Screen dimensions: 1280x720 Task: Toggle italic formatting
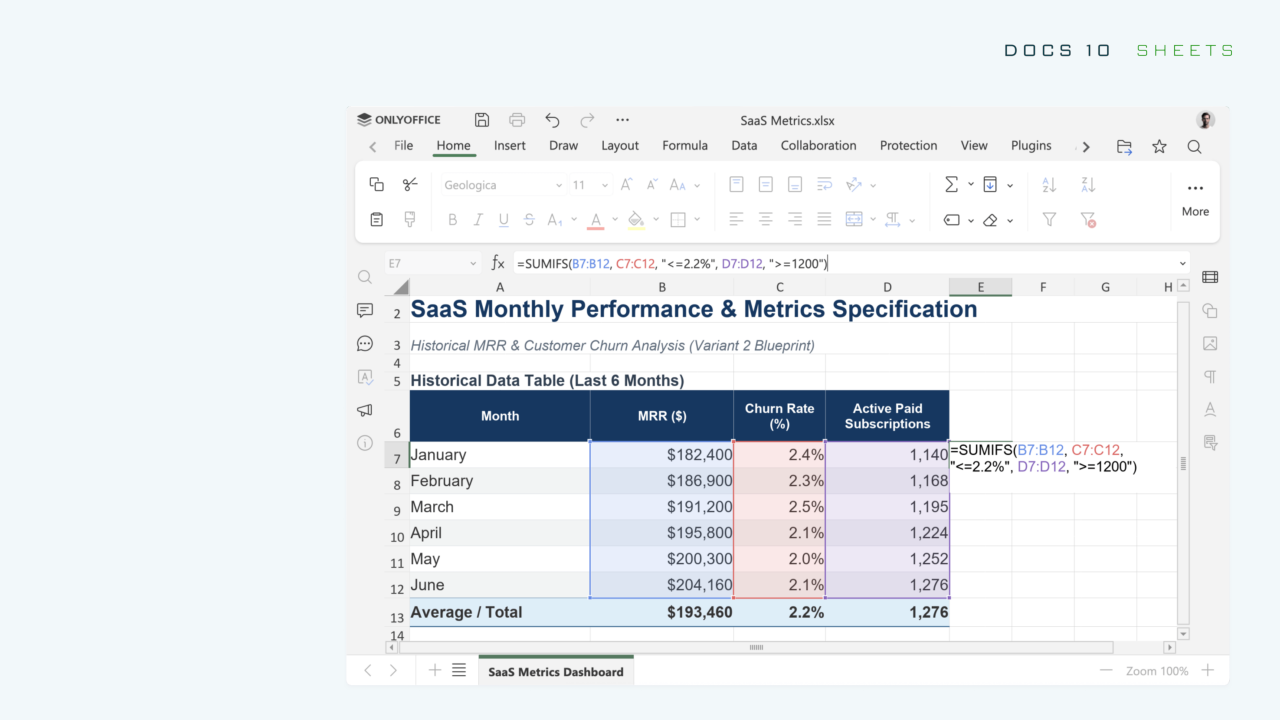click(478, 220)
